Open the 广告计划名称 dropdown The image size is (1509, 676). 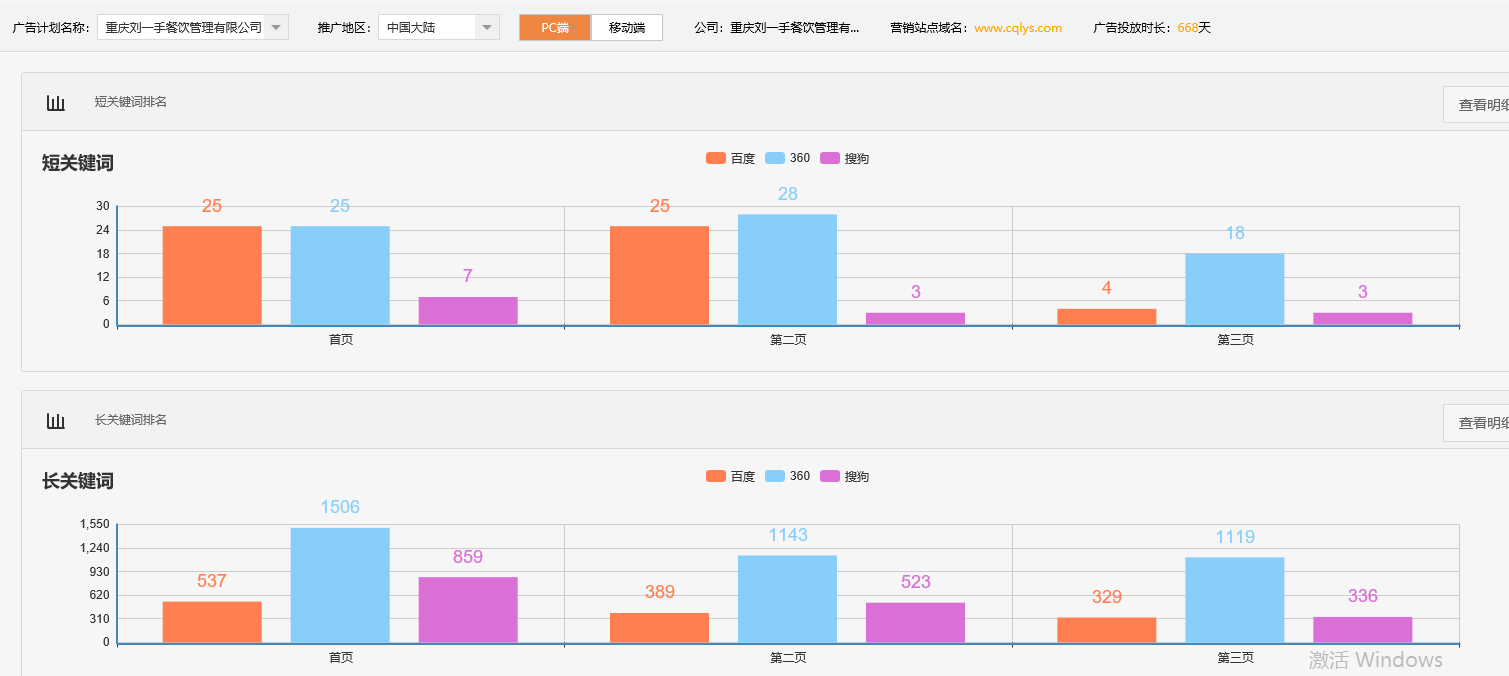pos(193,28)
